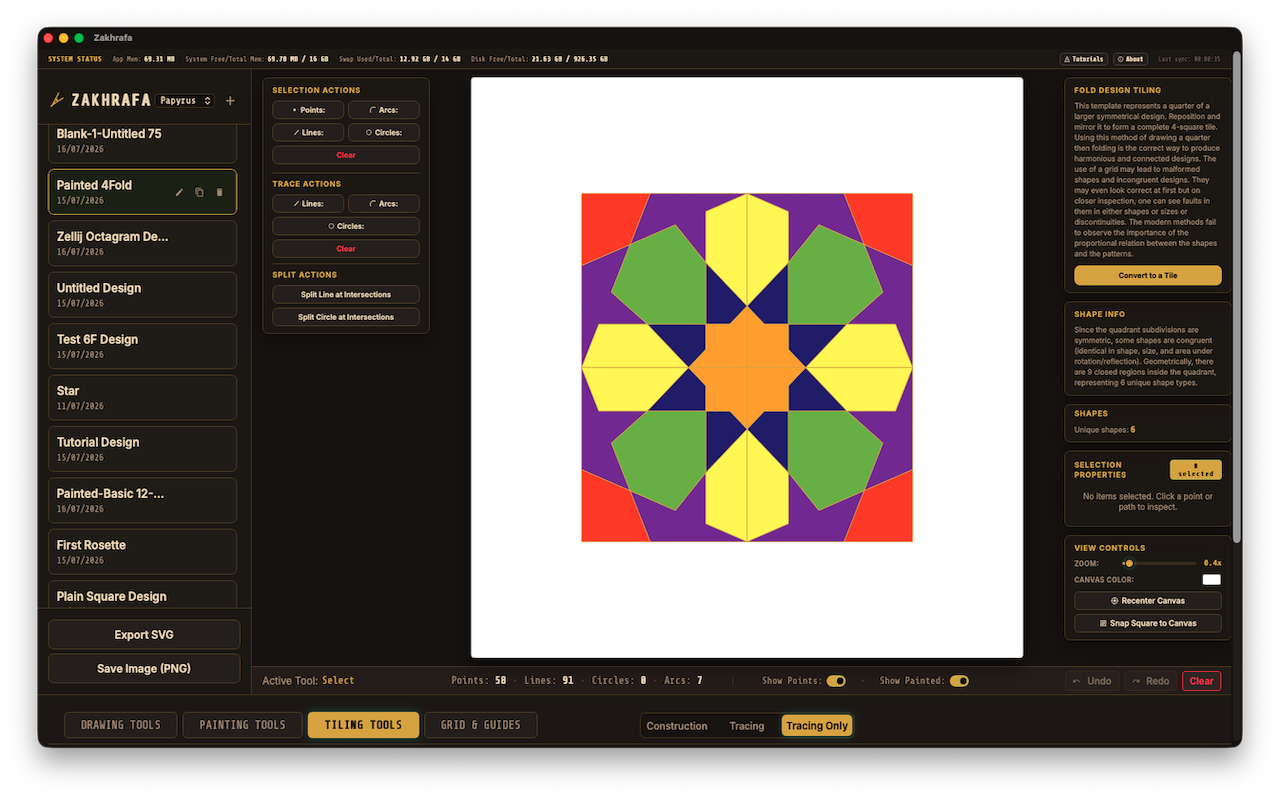Screen dimensions: 1280x800
Task: Add a new design with the plus icon
Action: 230,101
